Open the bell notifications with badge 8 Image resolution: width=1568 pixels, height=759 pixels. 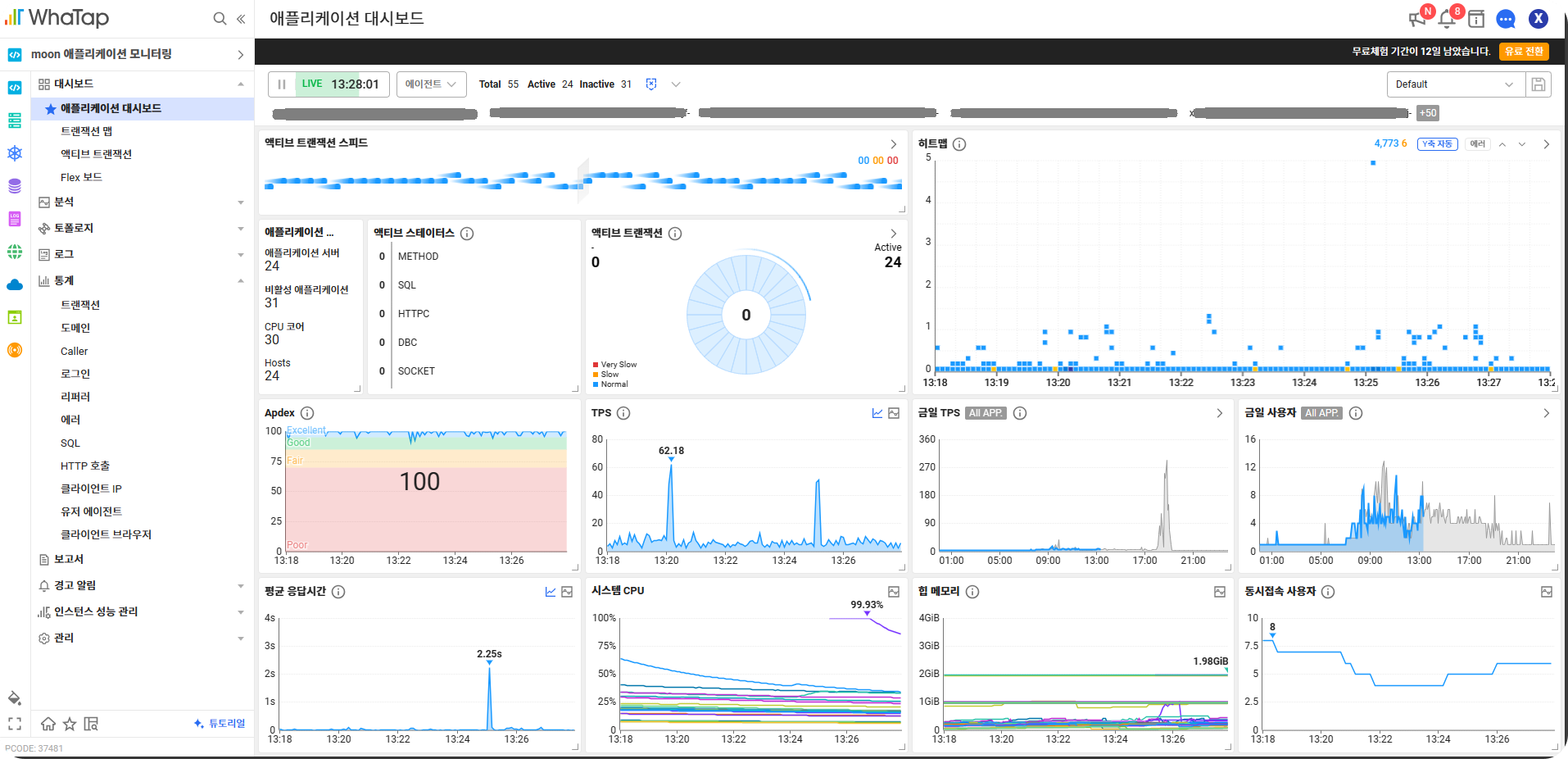(1447, 19)
